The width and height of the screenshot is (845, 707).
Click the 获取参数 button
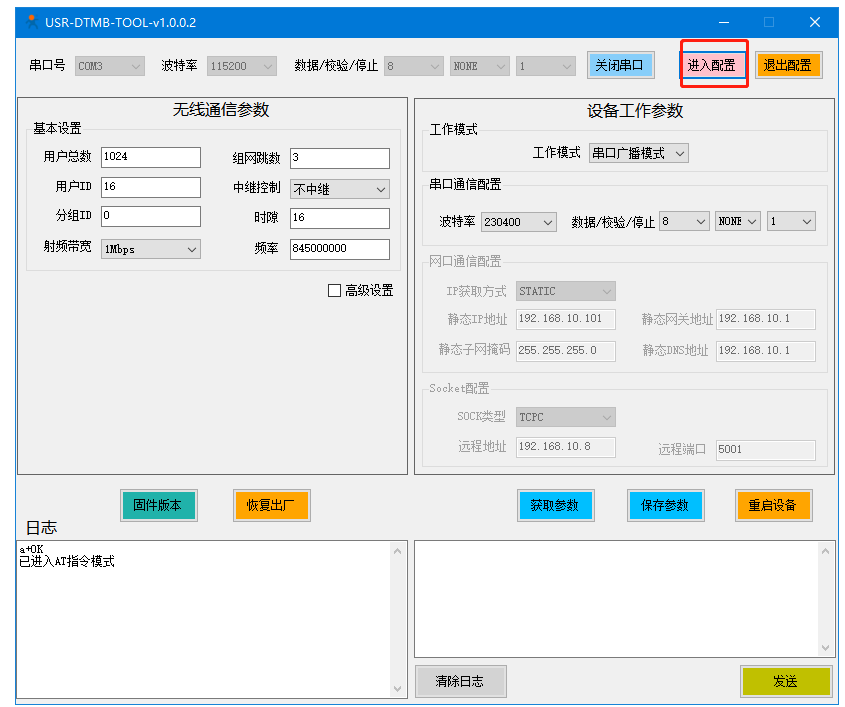[555, 505]
